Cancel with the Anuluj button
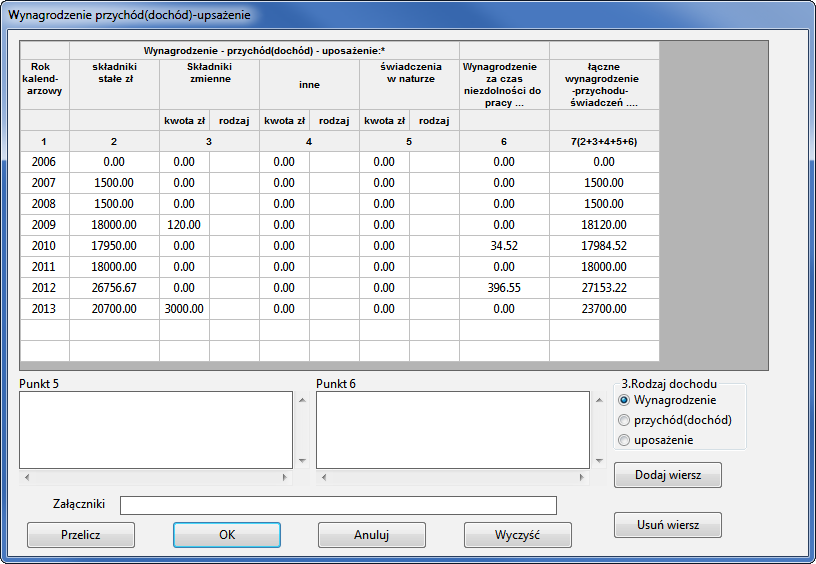This screenshot has width=816, height=564. pos(371,535)
